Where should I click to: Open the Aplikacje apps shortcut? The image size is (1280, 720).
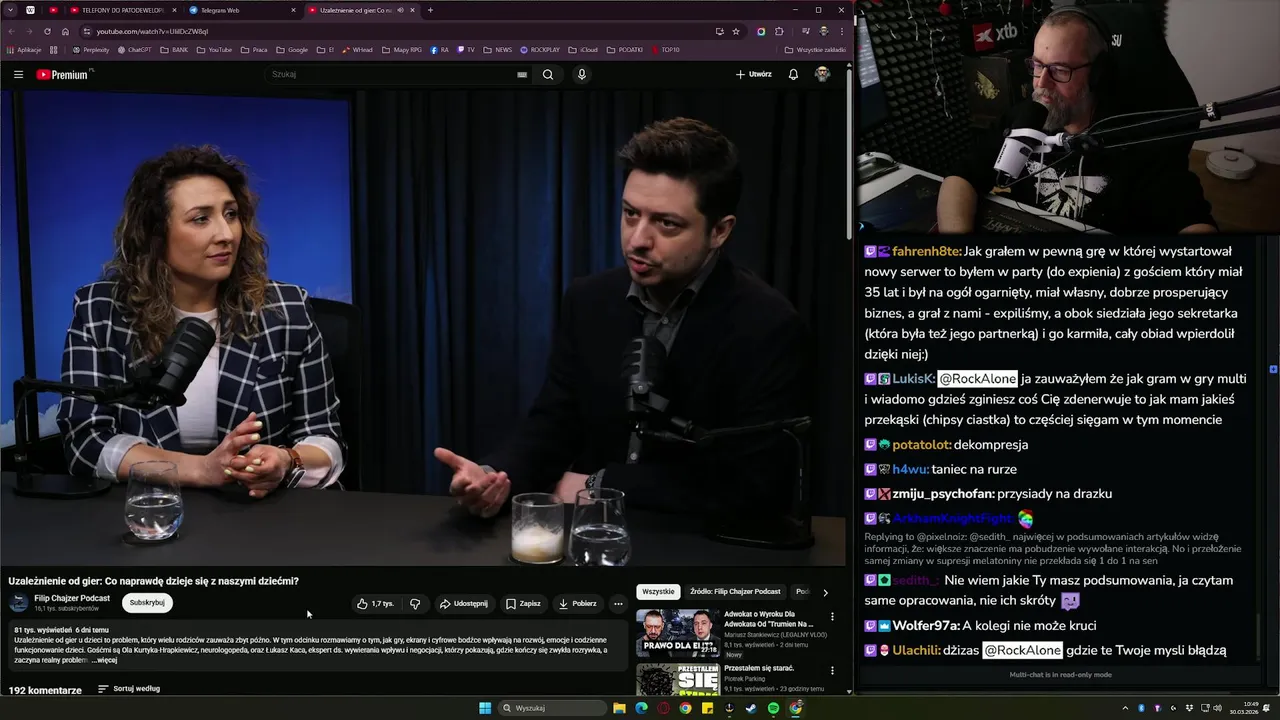pyautogui.click(x=24, y=49)
